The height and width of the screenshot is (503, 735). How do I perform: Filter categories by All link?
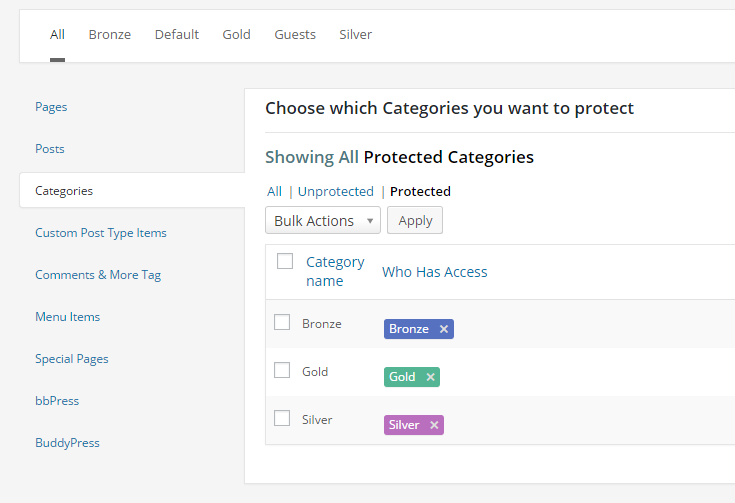click(274, 191)
